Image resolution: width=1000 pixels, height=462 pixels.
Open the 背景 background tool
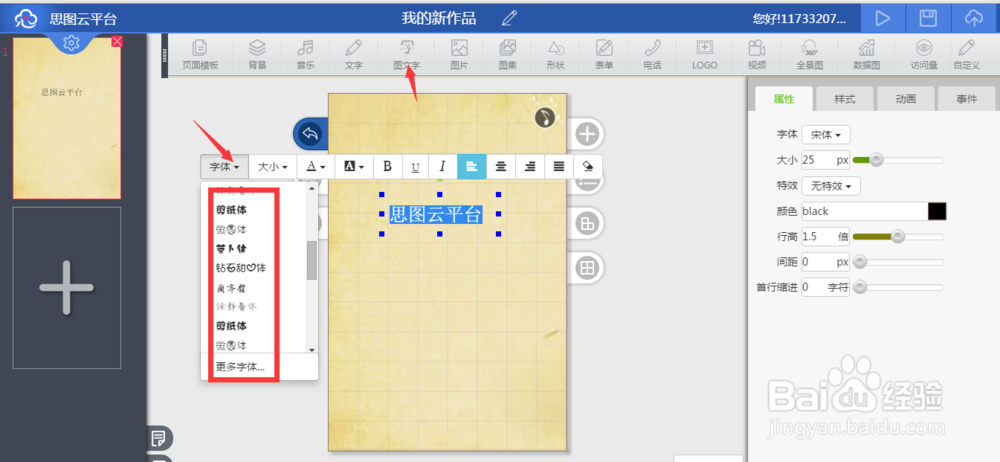(257, 54)
